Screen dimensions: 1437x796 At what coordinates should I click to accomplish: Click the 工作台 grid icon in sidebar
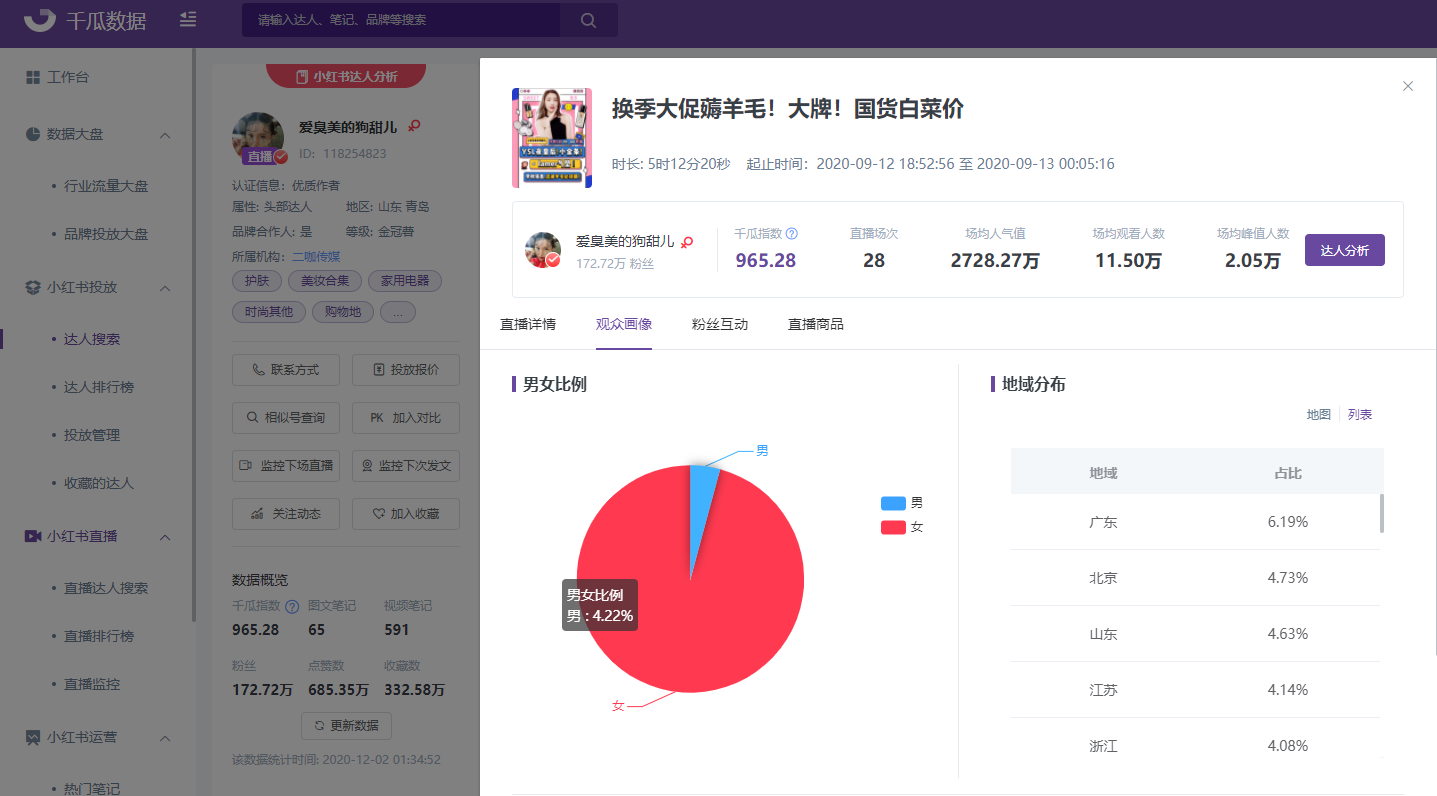(x=33, y=77)
